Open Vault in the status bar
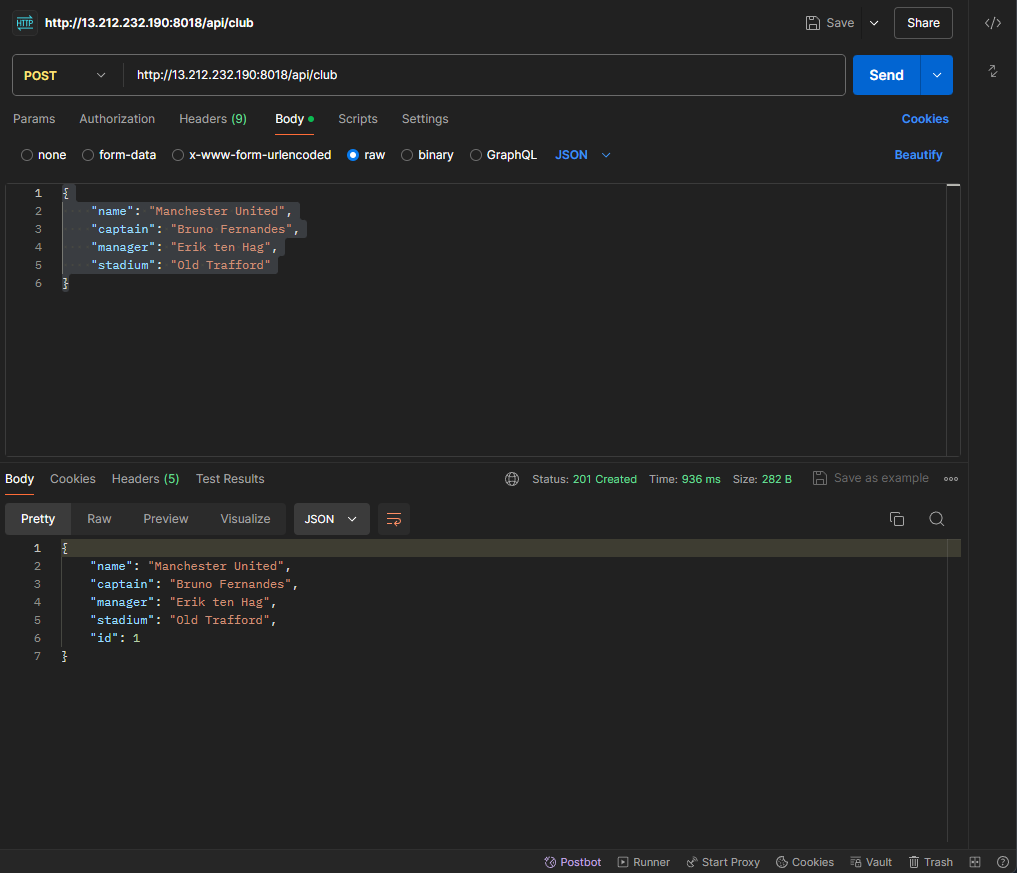This screenshot has height=873, width=1017. (871, 862)
